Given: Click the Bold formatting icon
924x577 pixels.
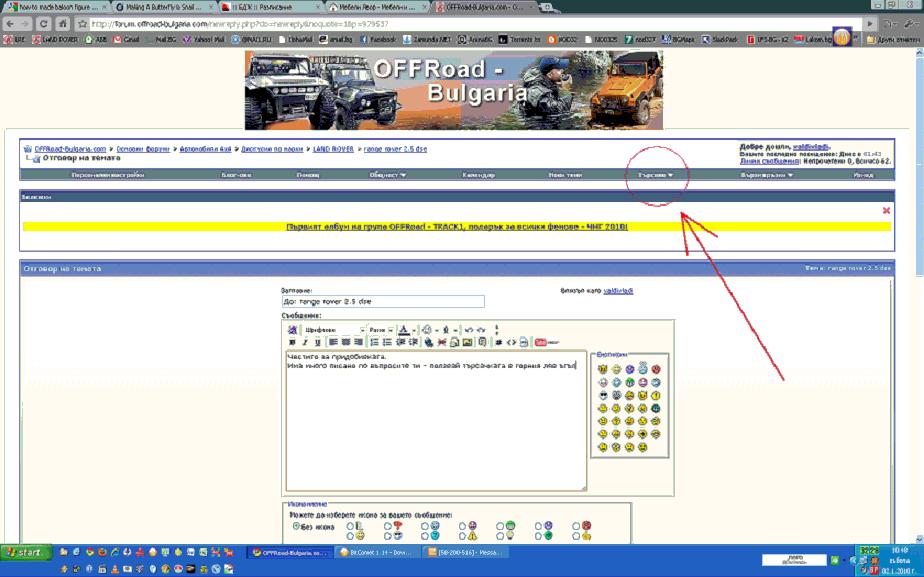Looking at the screenshot, I should tap(292, 342).
